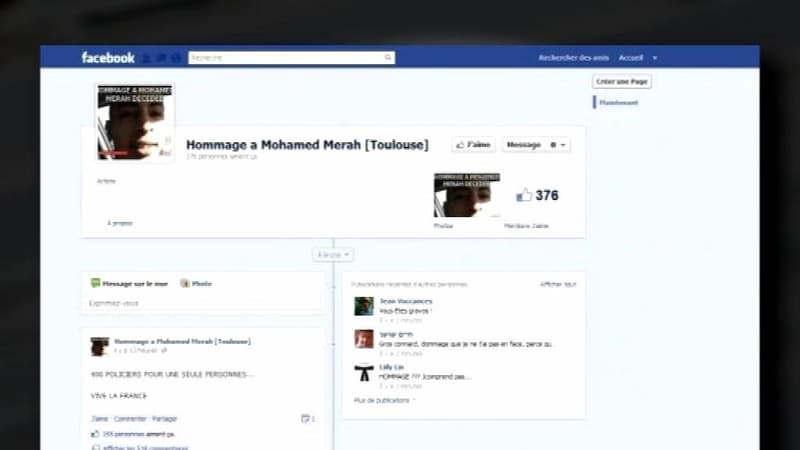Open the À propos link
Viewport: 800px width, 450px height.
(120, 223)
